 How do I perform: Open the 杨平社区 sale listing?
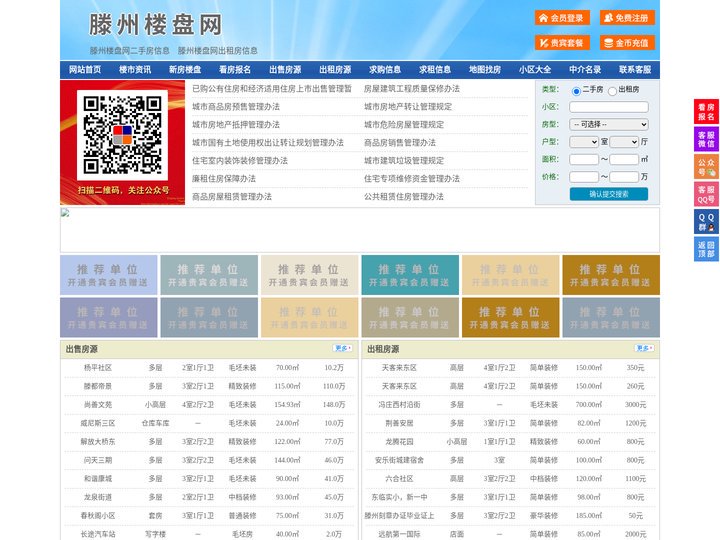(98, 368)
